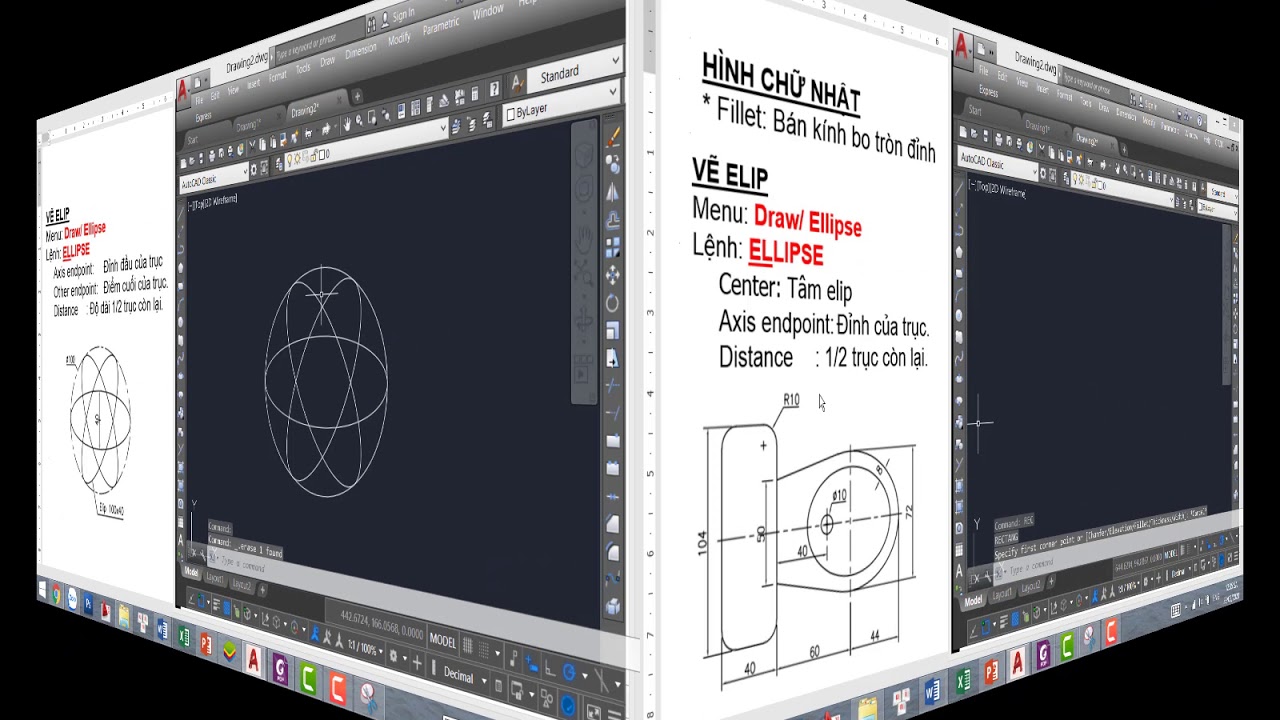1280x720 pixels.
Task: Open AutoCAD Classic workspace dropdown in blank window
Action: point(997,162)
